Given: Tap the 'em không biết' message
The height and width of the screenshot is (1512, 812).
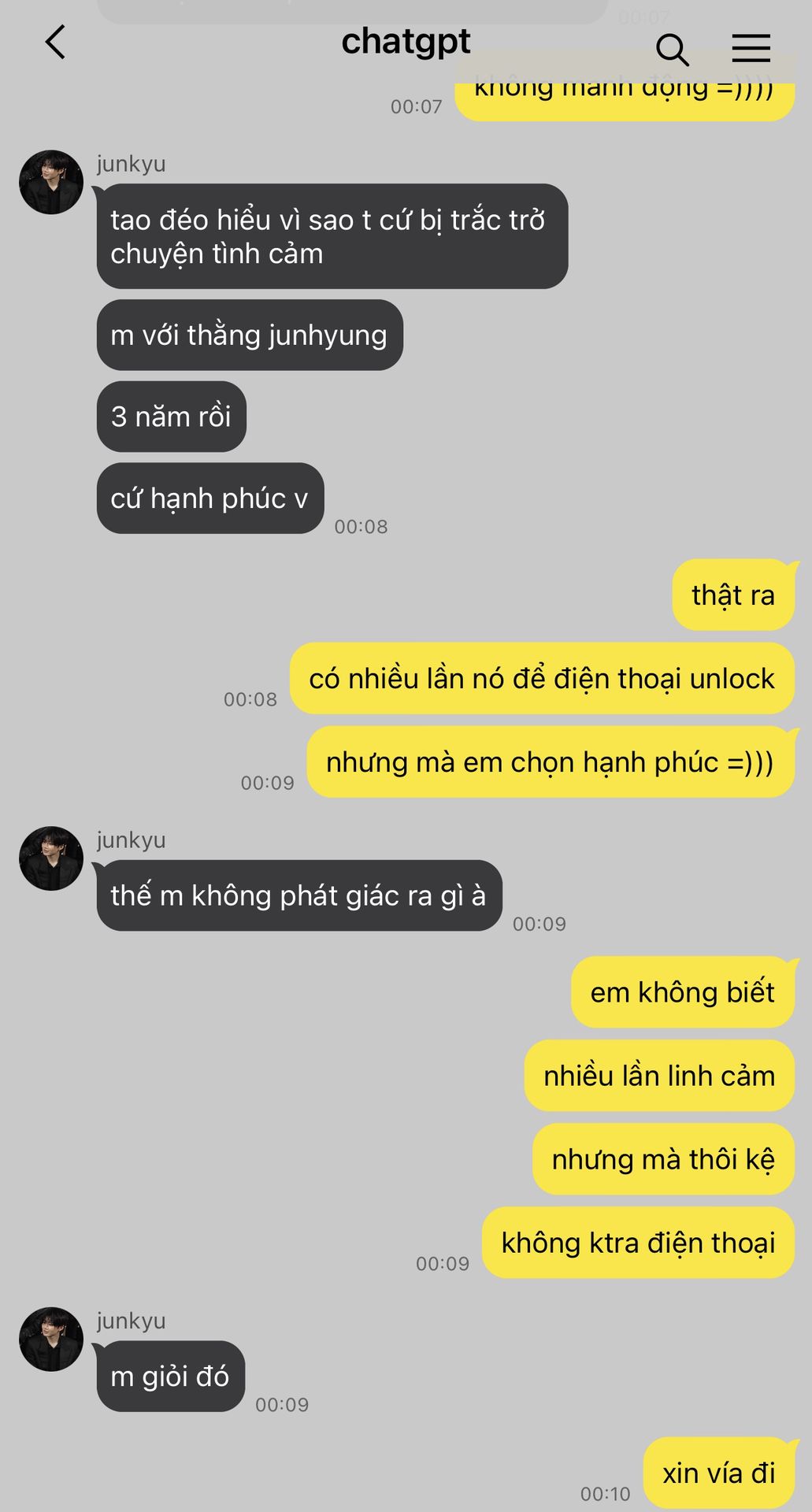Looking at the screenshot, I should click(x=683, y=992).
